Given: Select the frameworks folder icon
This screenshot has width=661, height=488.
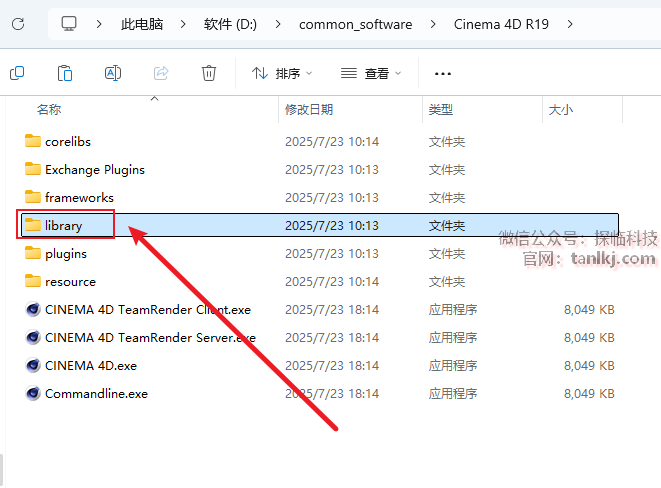Looking at the screenshot, I should point(33,197).
